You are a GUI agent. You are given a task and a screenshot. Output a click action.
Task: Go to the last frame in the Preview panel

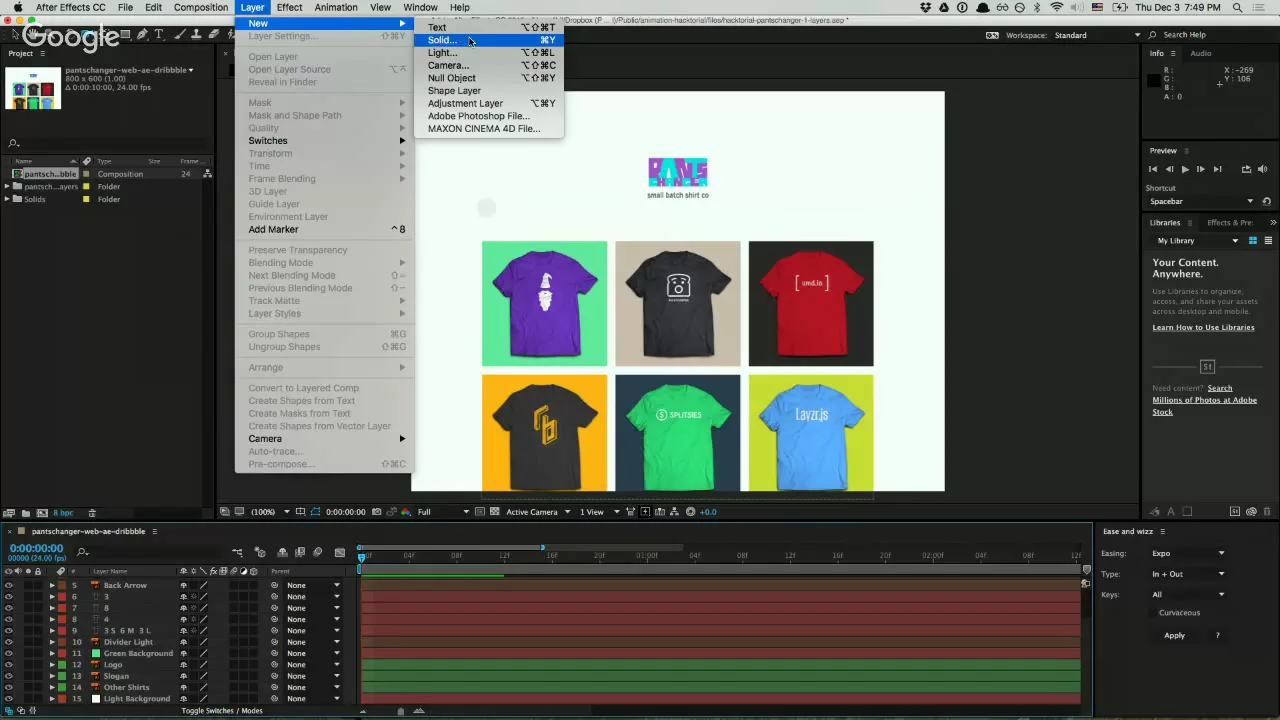pos(1217,169)
